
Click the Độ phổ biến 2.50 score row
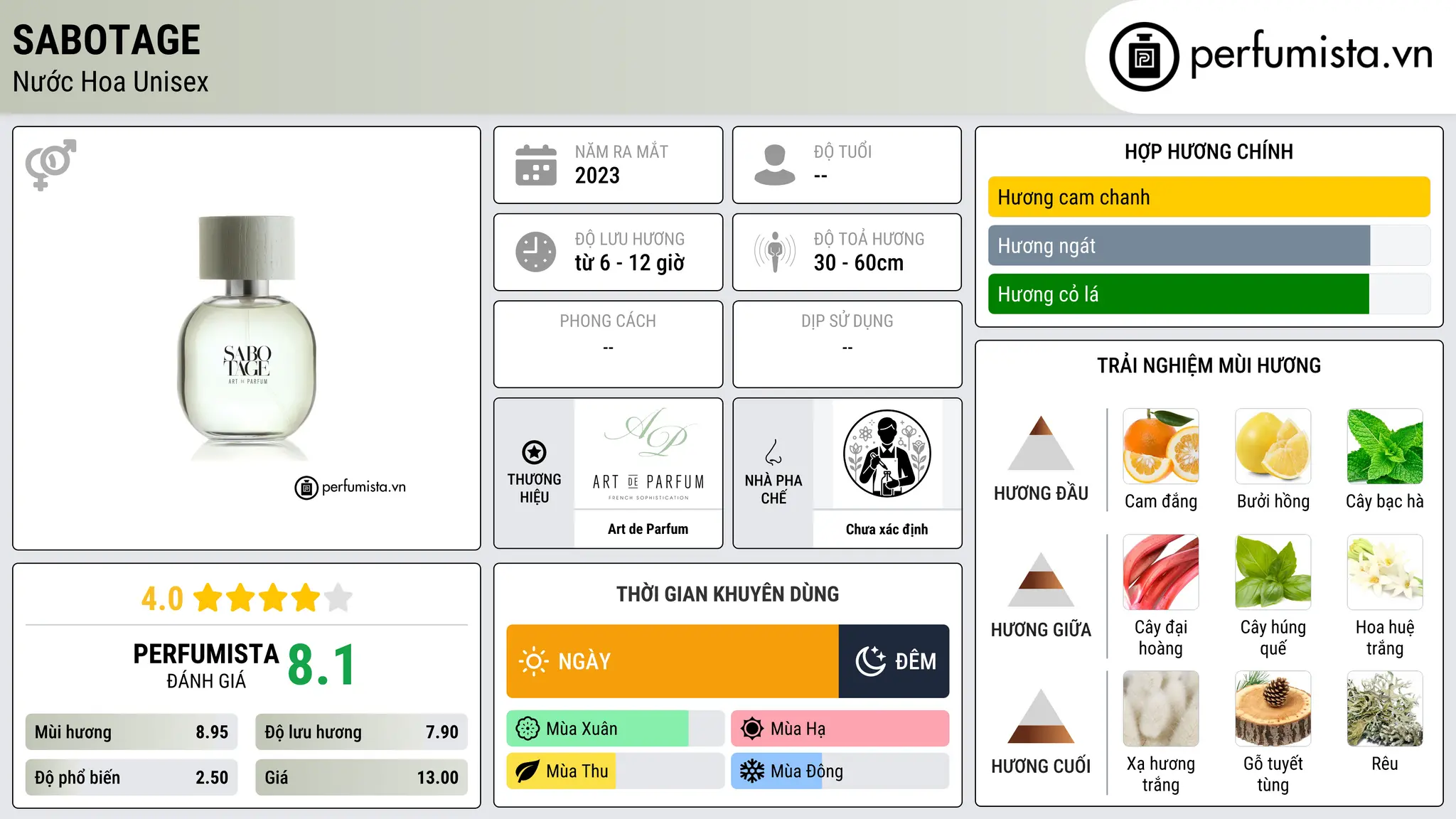(132, 778)
